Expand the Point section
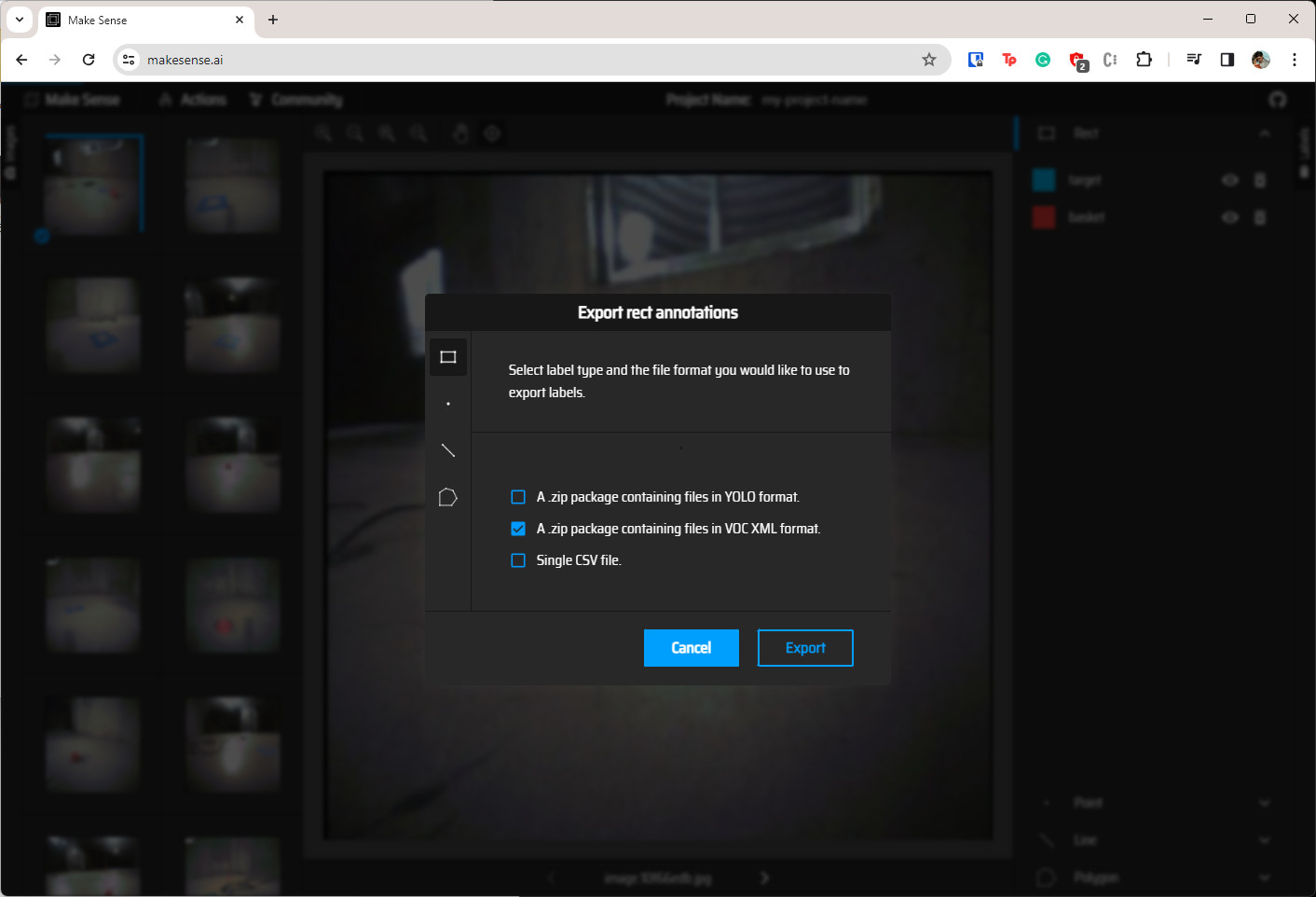This screenshot has width=1316, height=897. point(1265,802)
